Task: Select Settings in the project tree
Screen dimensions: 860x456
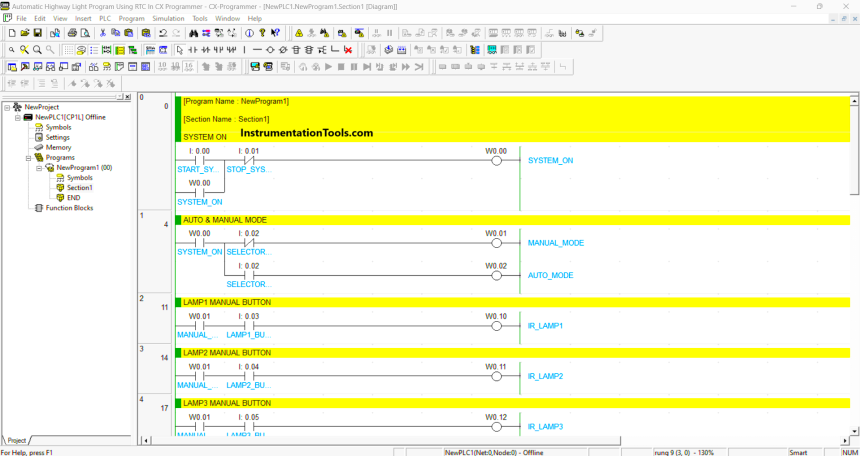Action: point(58,138)
